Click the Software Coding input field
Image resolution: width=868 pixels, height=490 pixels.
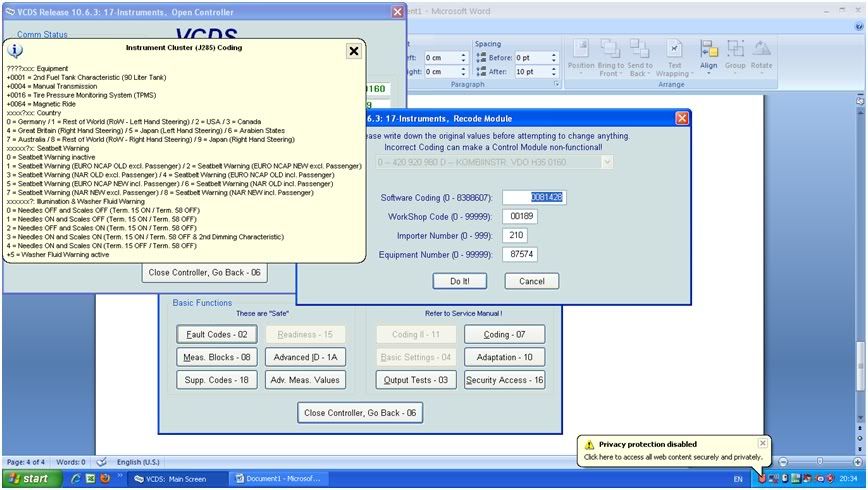pos(533,197)
